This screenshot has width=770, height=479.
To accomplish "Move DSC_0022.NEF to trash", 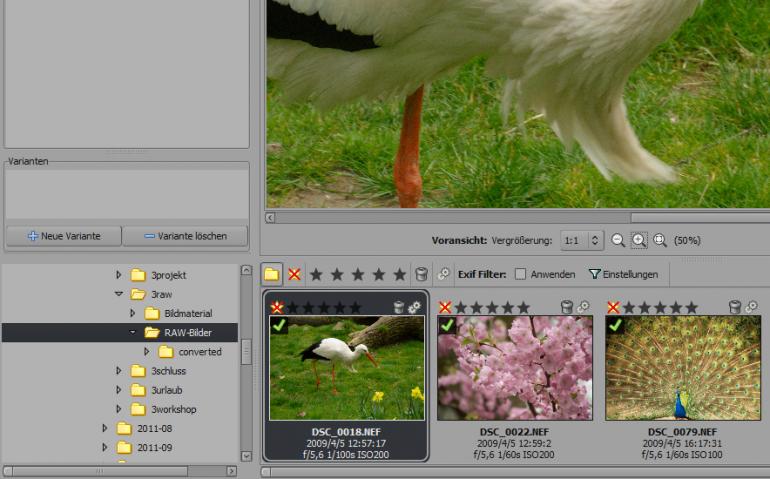I will (x=567, y=308).
